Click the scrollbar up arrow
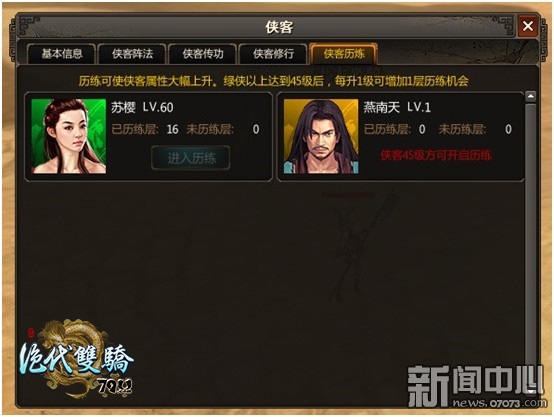Image resolution: width=554 pixels, height=417 pixels. (531, 96)
